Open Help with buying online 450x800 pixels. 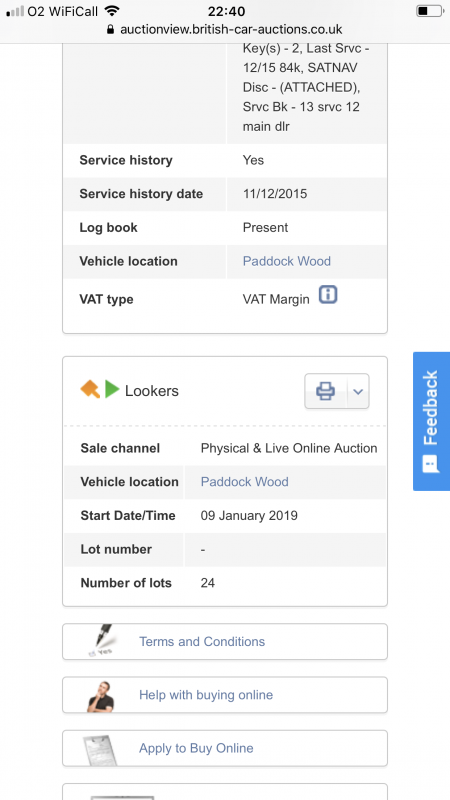(206, 694)
